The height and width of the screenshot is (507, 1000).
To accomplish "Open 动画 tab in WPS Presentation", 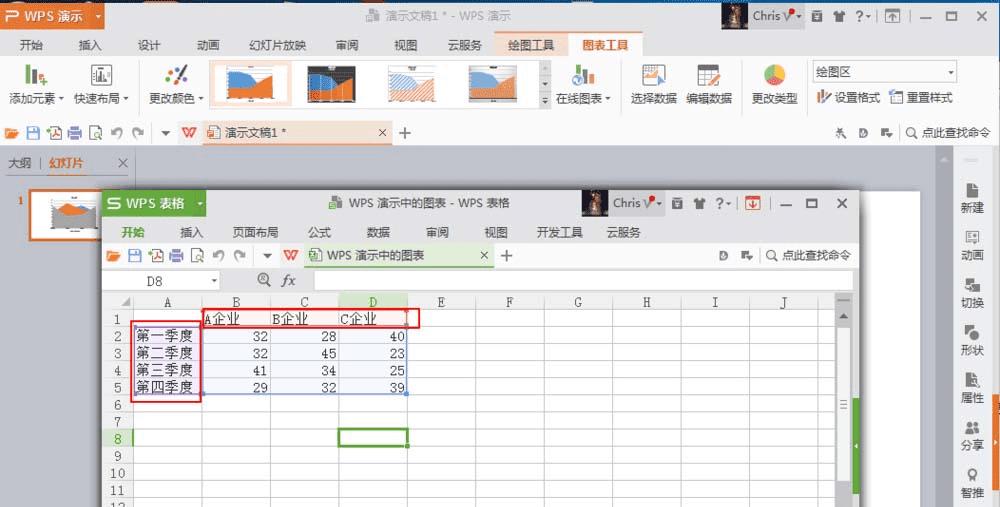I will (208, 45).
